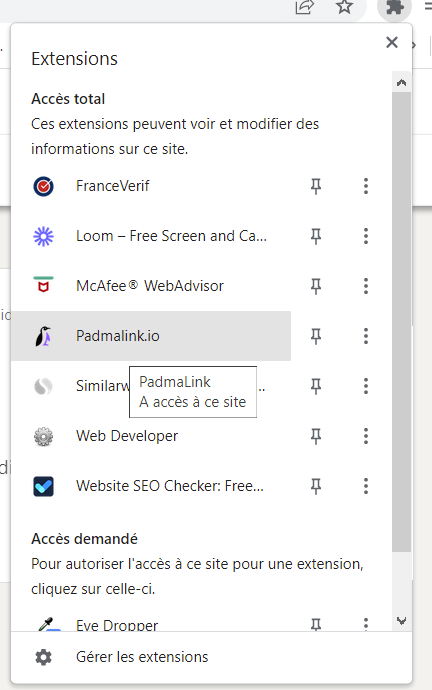Screen dimensions: 432x690
Task: Pin Web Developer to the toolbar
Action: [x=316, y=437]
